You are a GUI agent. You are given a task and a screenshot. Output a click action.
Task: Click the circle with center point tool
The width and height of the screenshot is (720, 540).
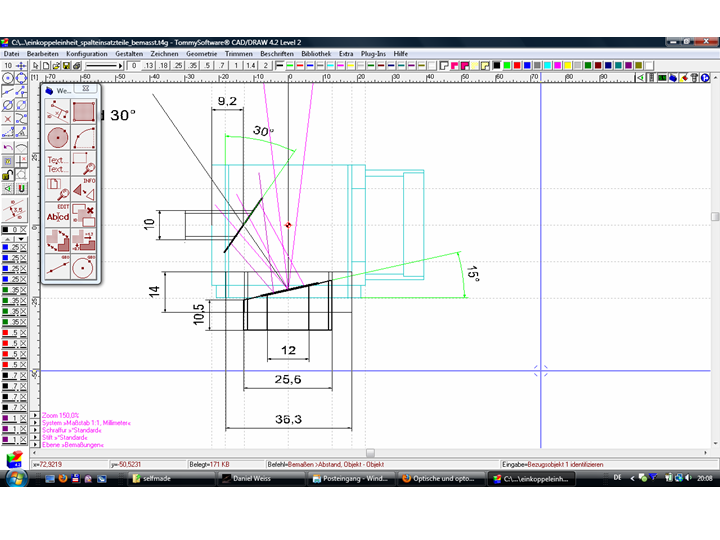pos(58,137)
